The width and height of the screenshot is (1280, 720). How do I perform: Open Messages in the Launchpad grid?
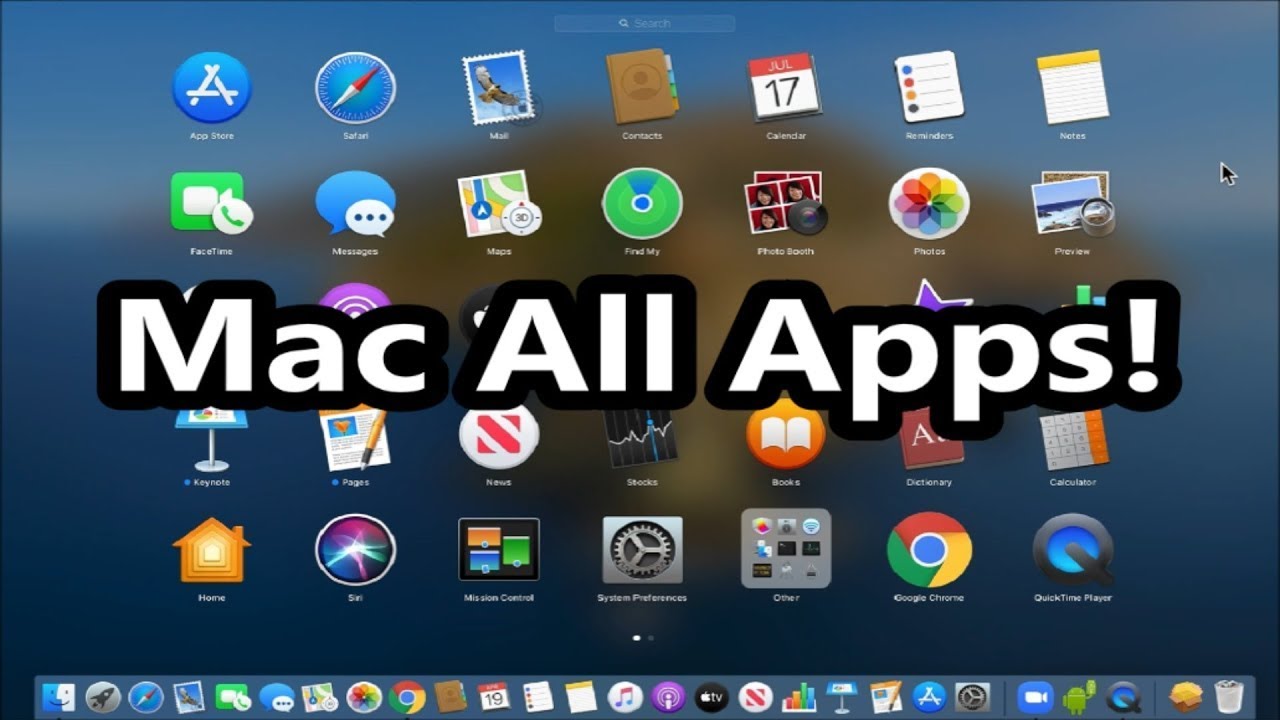[x=355, y=203]
